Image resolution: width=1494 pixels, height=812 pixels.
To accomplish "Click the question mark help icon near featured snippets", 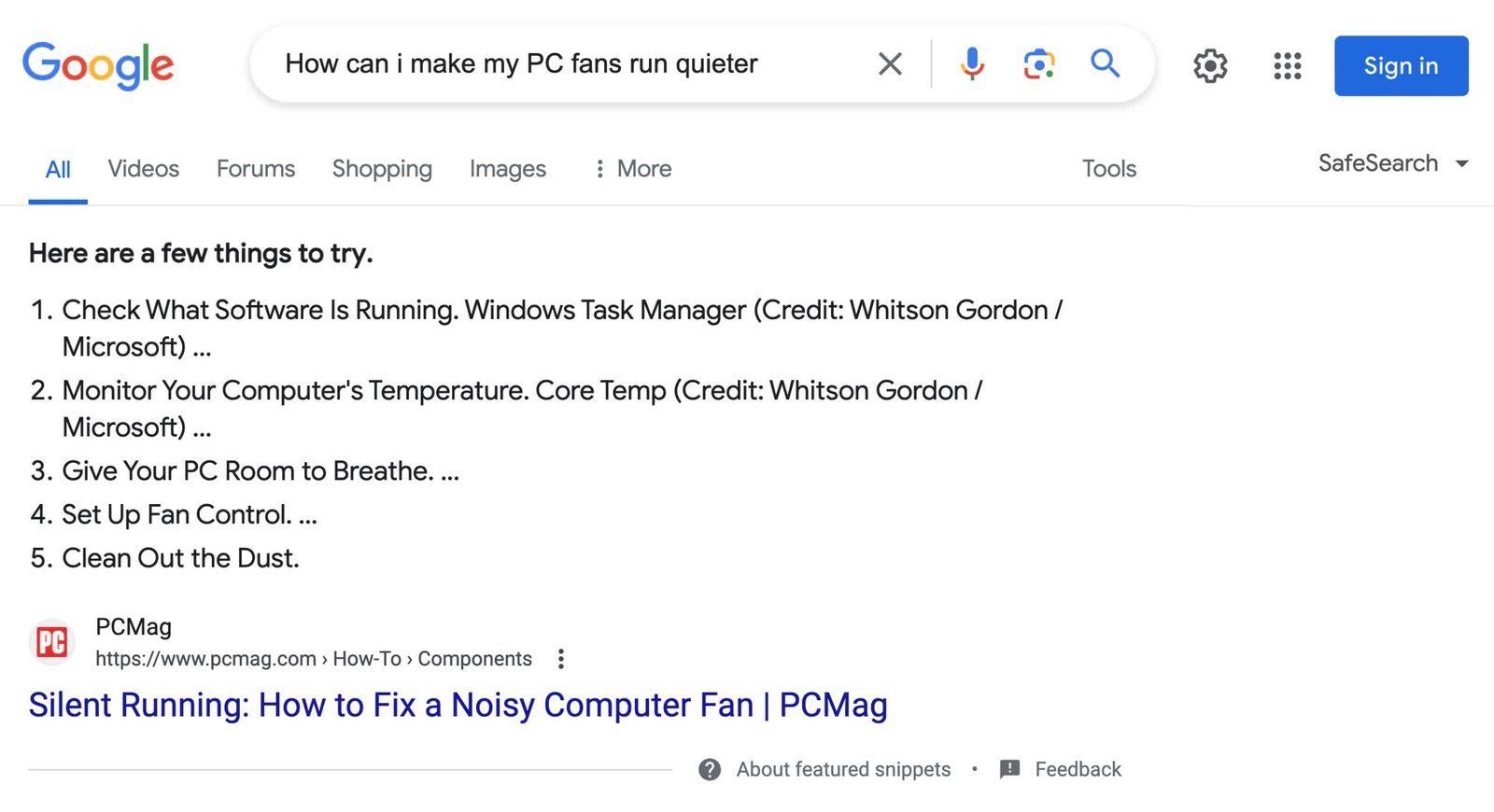I will click(x=710, y=769).
